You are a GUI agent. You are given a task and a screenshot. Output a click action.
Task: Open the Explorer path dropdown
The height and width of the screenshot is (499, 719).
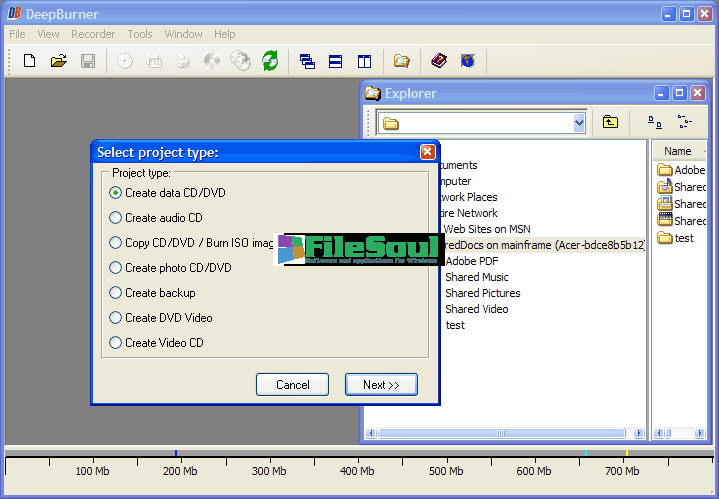pyautogui.click(x=579, y=123)
